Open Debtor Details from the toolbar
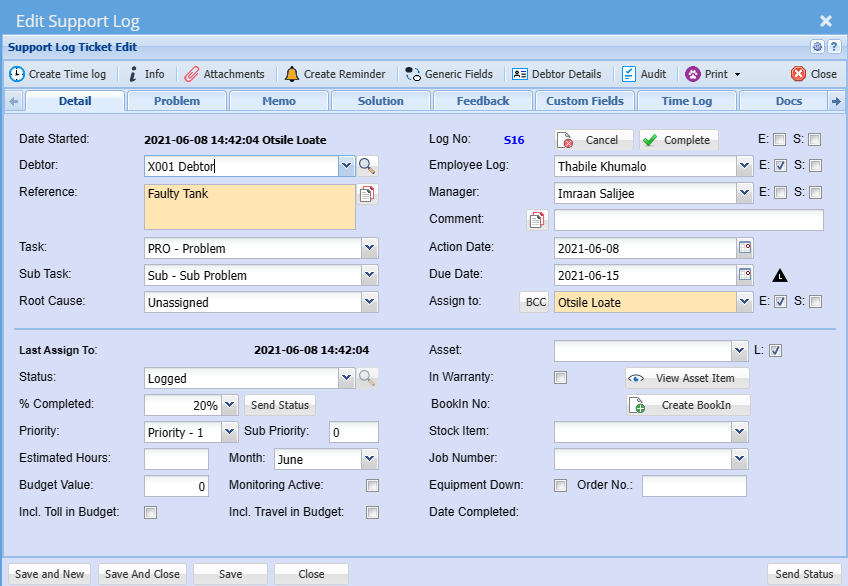 click(557, 74)
